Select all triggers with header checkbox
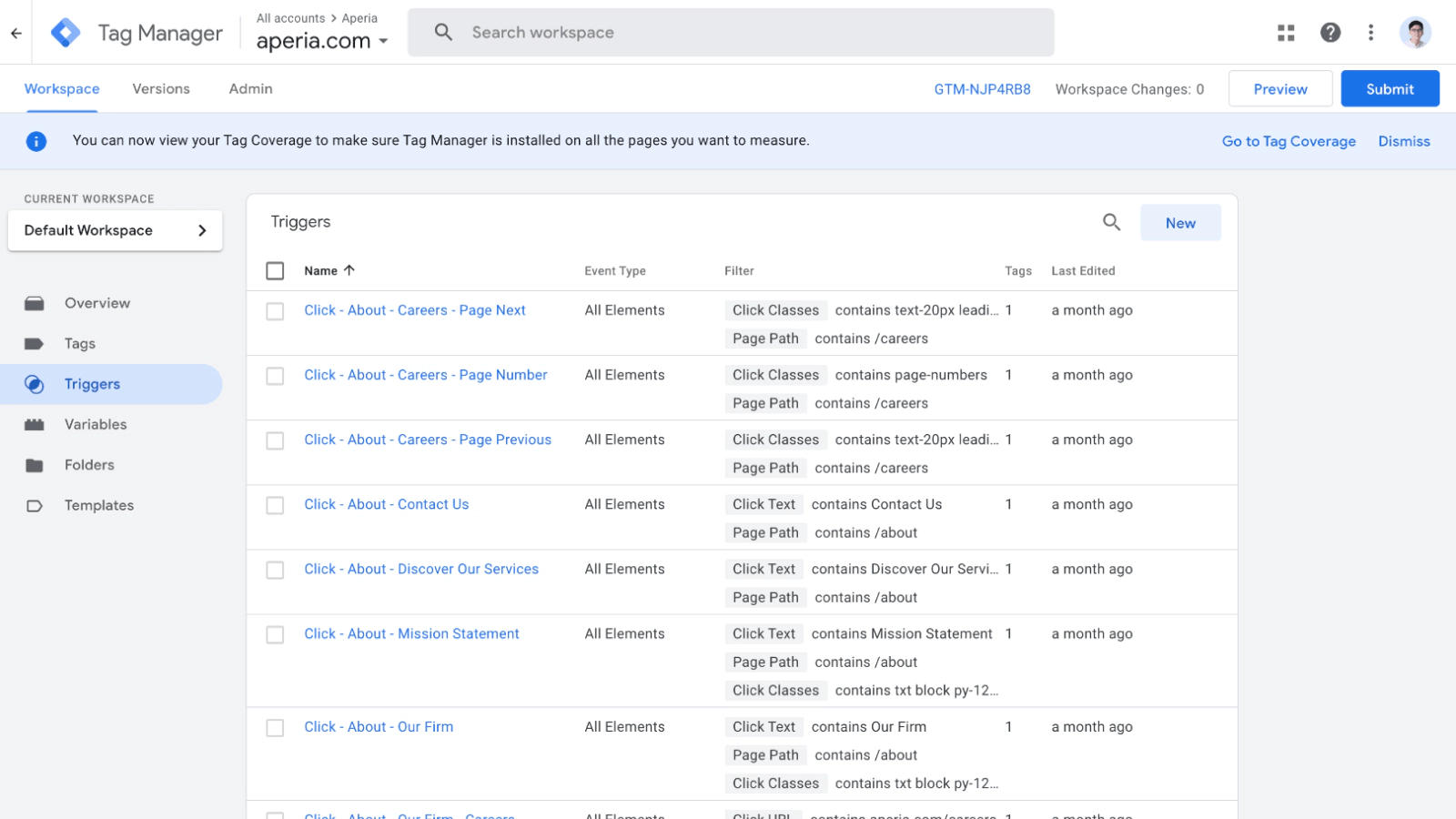This screenshot has height=819, width=1456. (x=275, y=271)
